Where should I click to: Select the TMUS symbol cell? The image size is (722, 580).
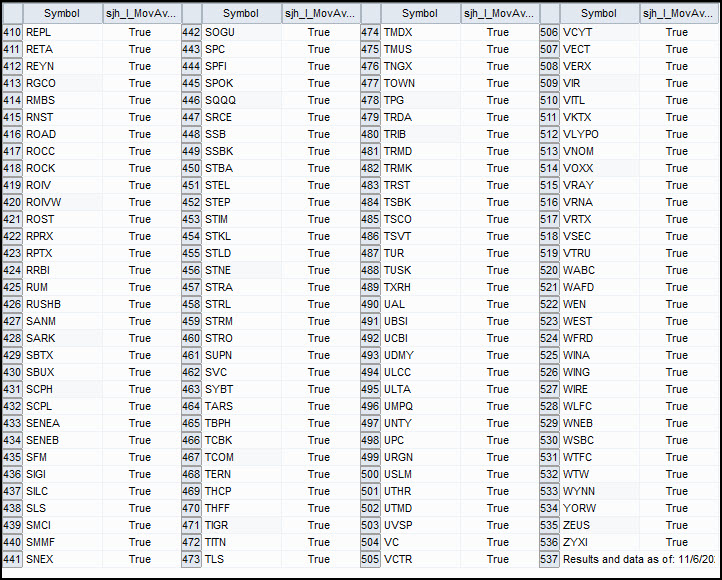pyautogui.click(x=421, y=49)
